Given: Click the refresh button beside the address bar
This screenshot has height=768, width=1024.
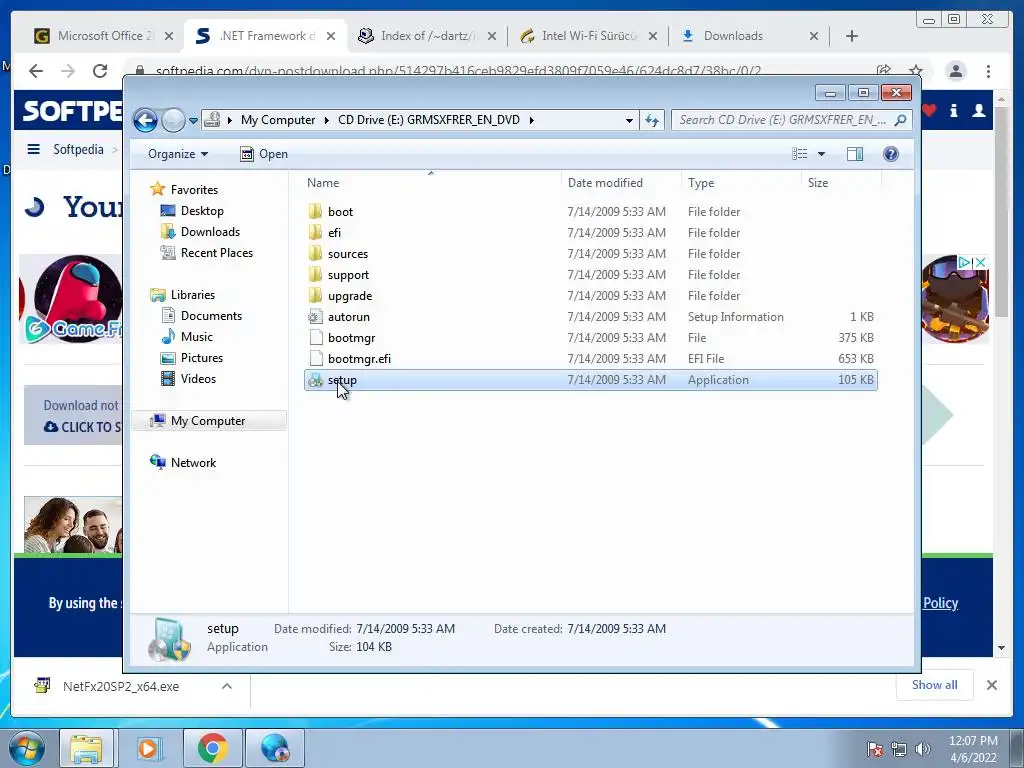Looking at the screenshot, I should (x=652, y=120).
